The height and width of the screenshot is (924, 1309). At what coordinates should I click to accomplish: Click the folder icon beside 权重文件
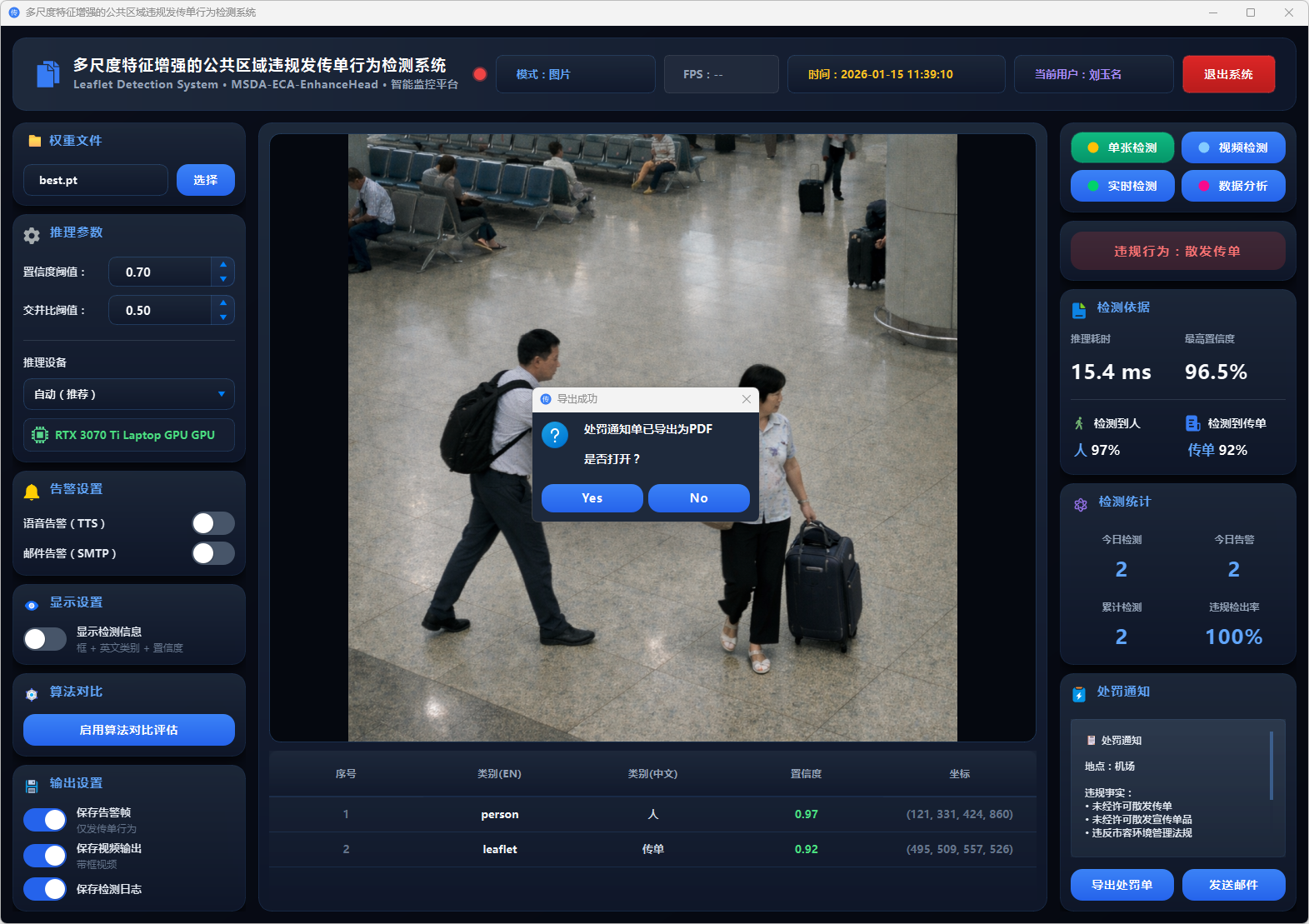tap(34, 141)
